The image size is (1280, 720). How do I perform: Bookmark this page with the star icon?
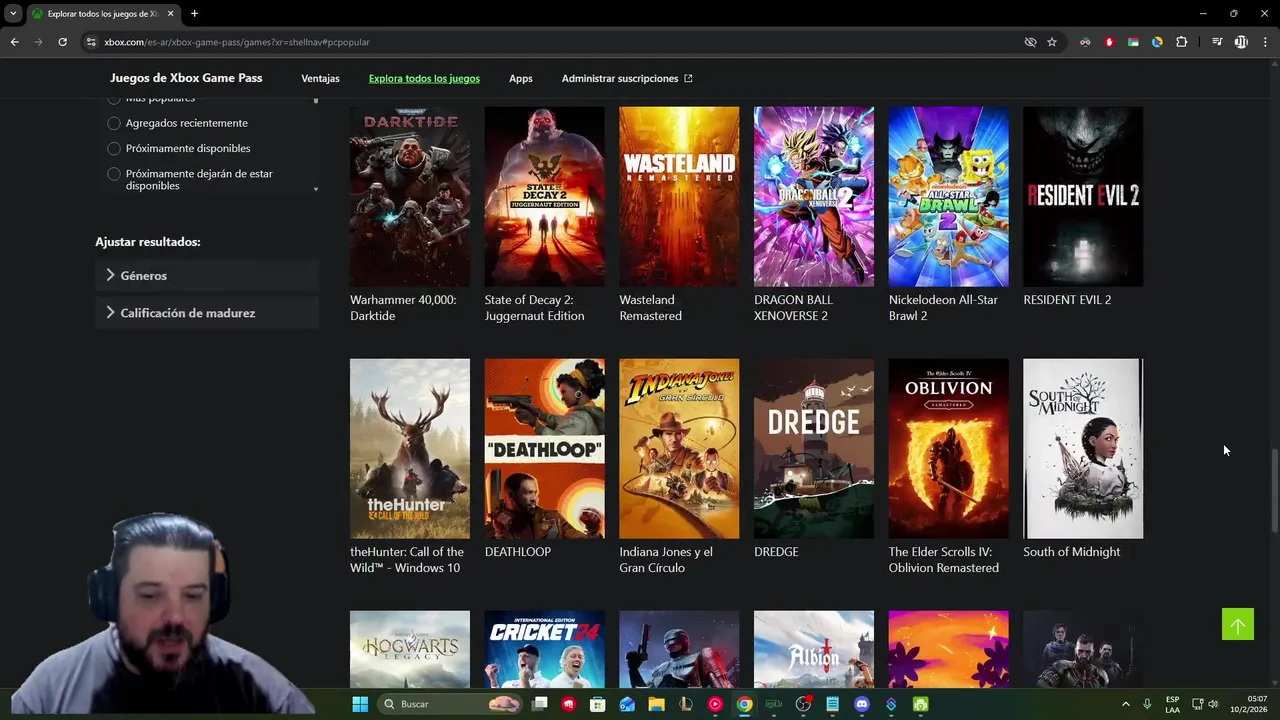1052,42
